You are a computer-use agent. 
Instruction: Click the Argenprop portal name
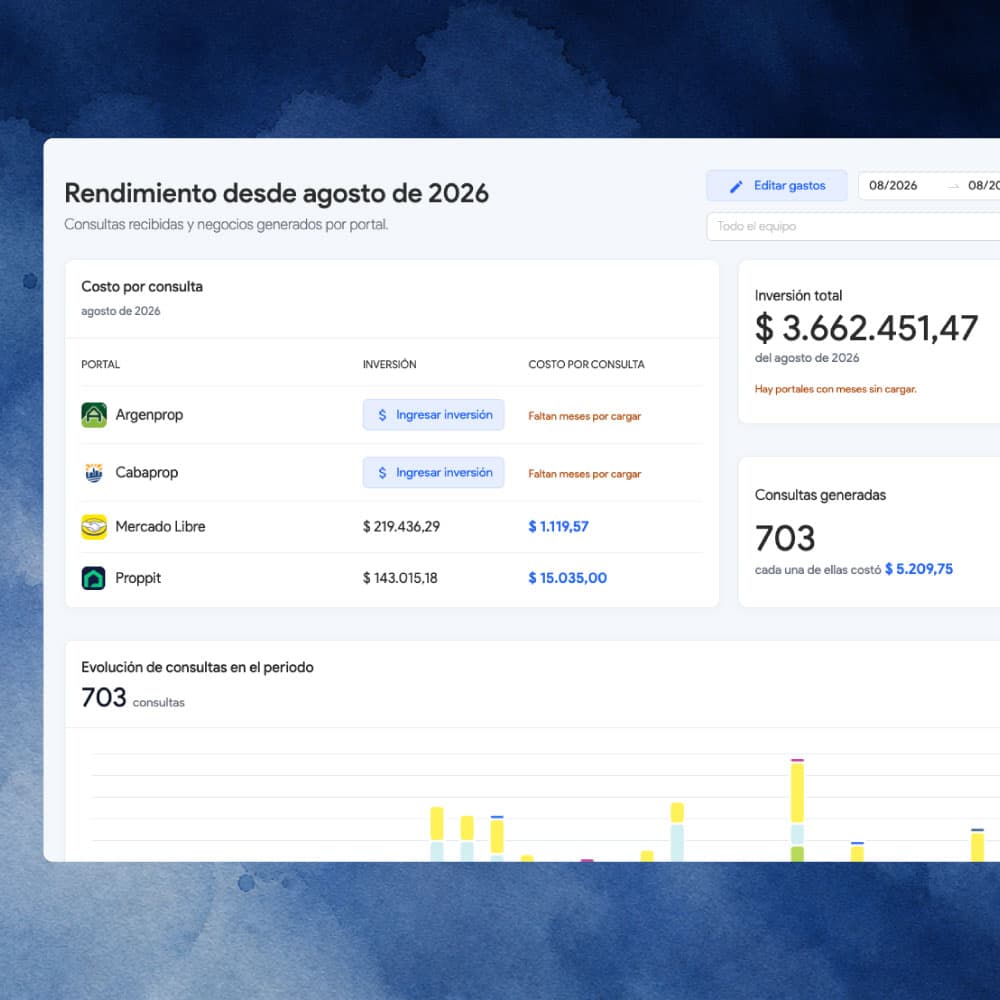pos(149,415)
